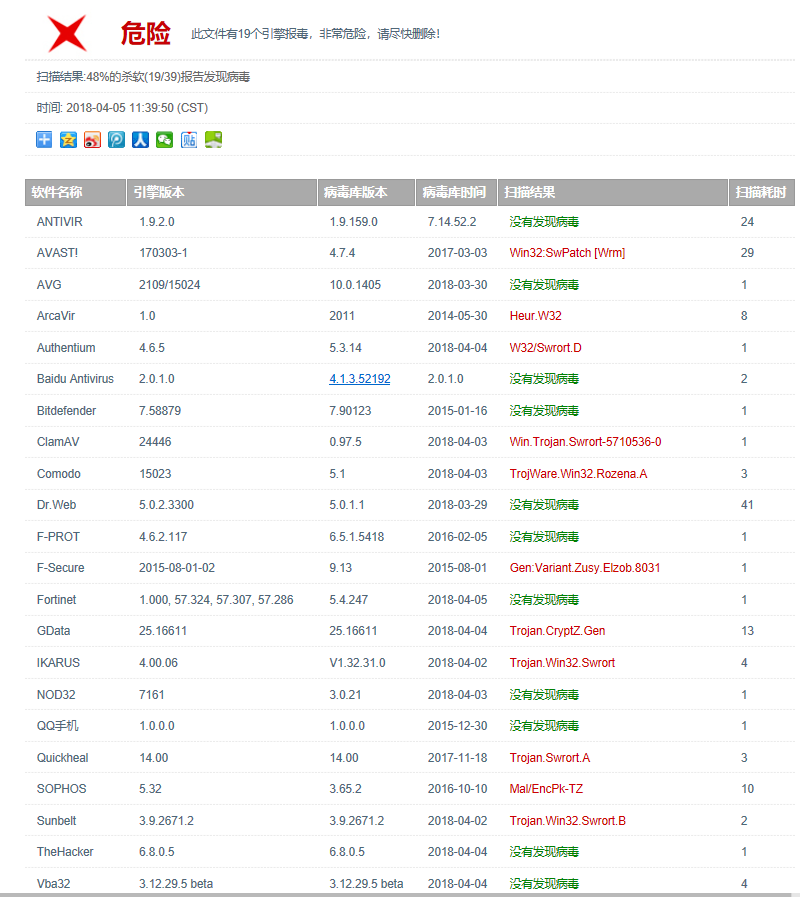
Task: Select Dr.Web software name
Action: click(x=56, y=505)
